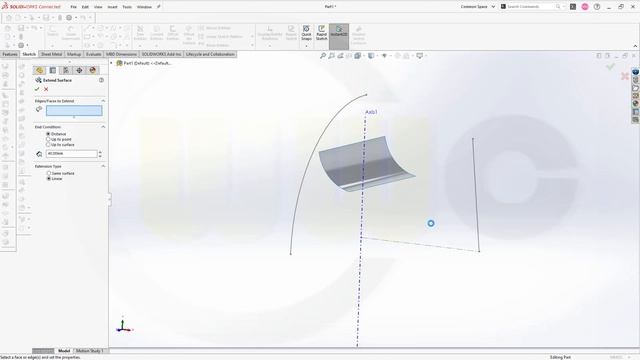
Task: Open the FeatureManager design tree tab icon
Action: [x=40, y=70]
